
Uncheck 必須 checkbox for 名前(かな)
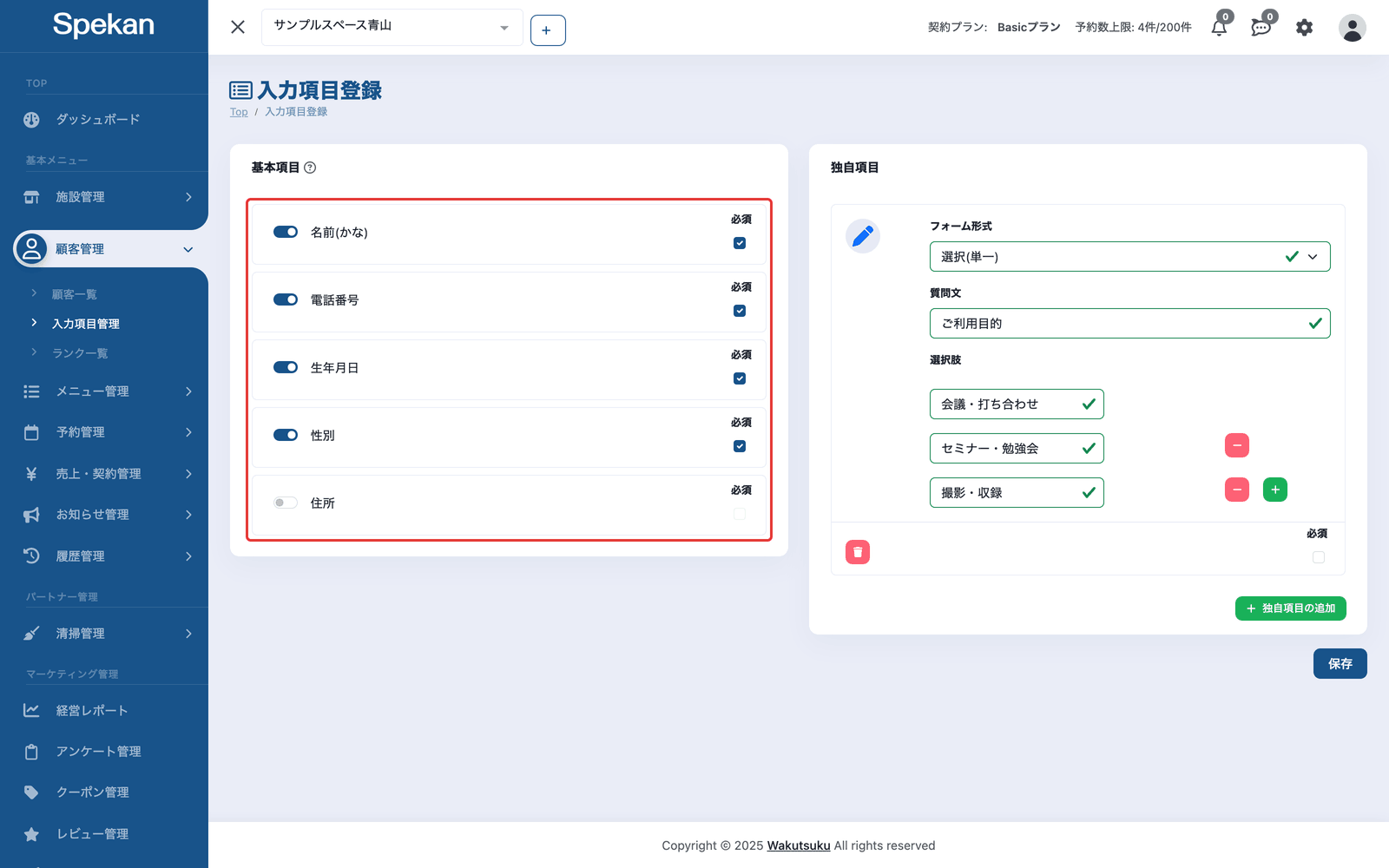click(740, 243)
